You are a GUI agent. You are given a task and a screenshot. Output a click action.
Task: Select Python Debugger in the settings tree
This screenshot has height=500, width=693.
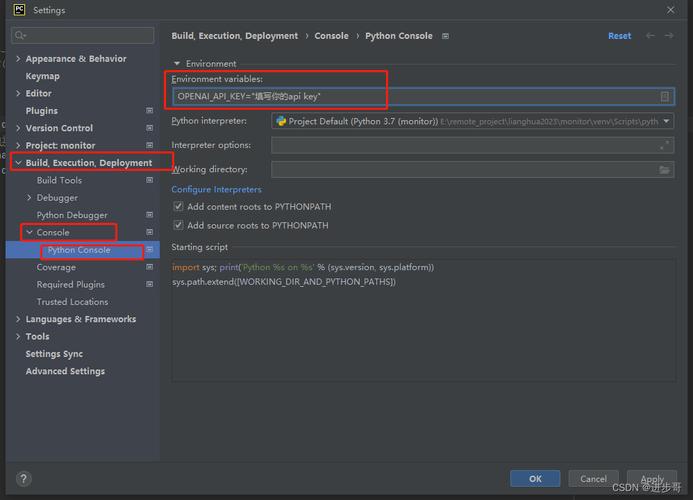pos(72,215)
